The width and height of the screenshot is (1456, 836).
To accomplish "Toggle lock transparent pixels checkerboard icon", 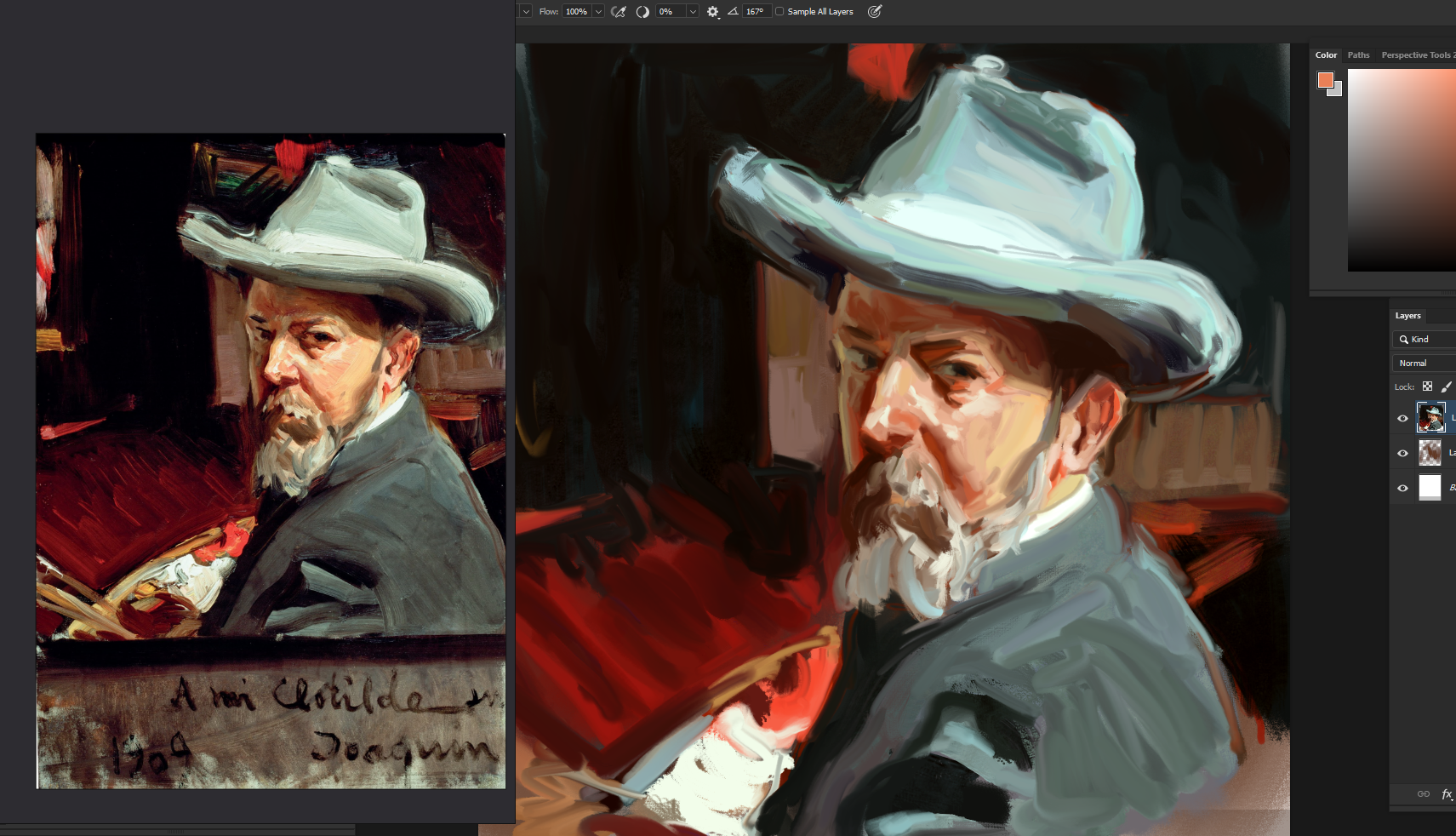I will pos(1427,387).
